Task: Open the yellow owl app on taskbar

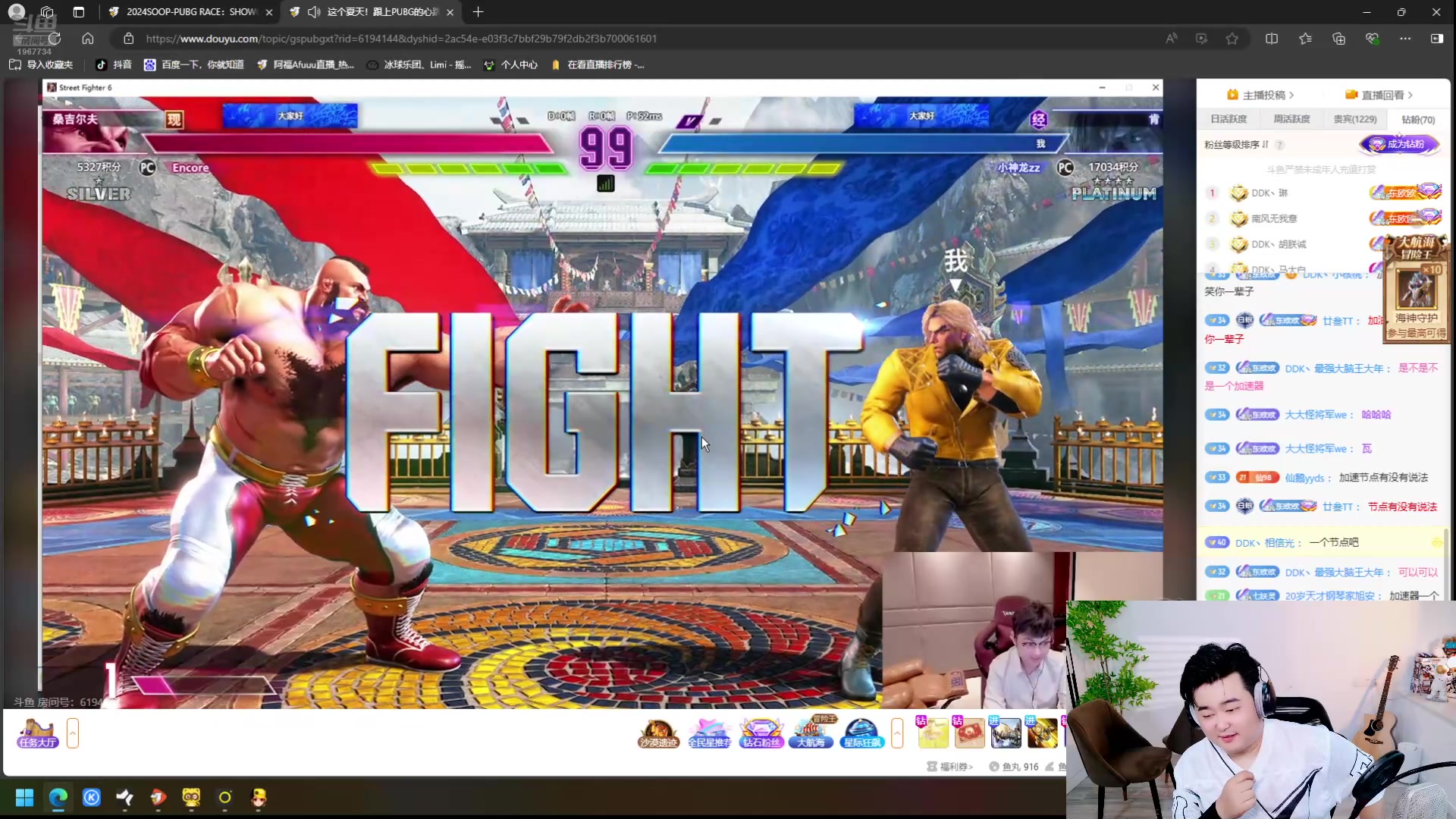Action: 191,798
